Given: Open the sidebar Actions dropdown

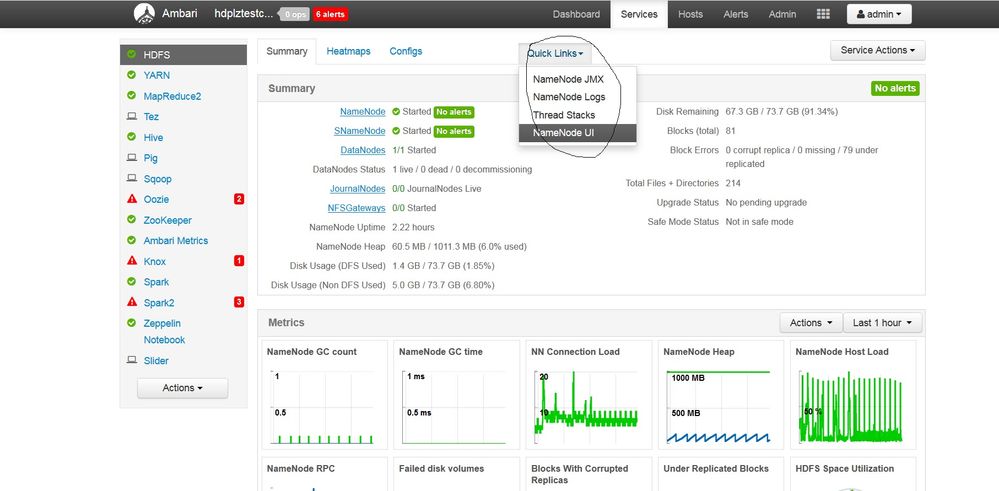Looking at the screenshot, I should click(x=182, y=388).
